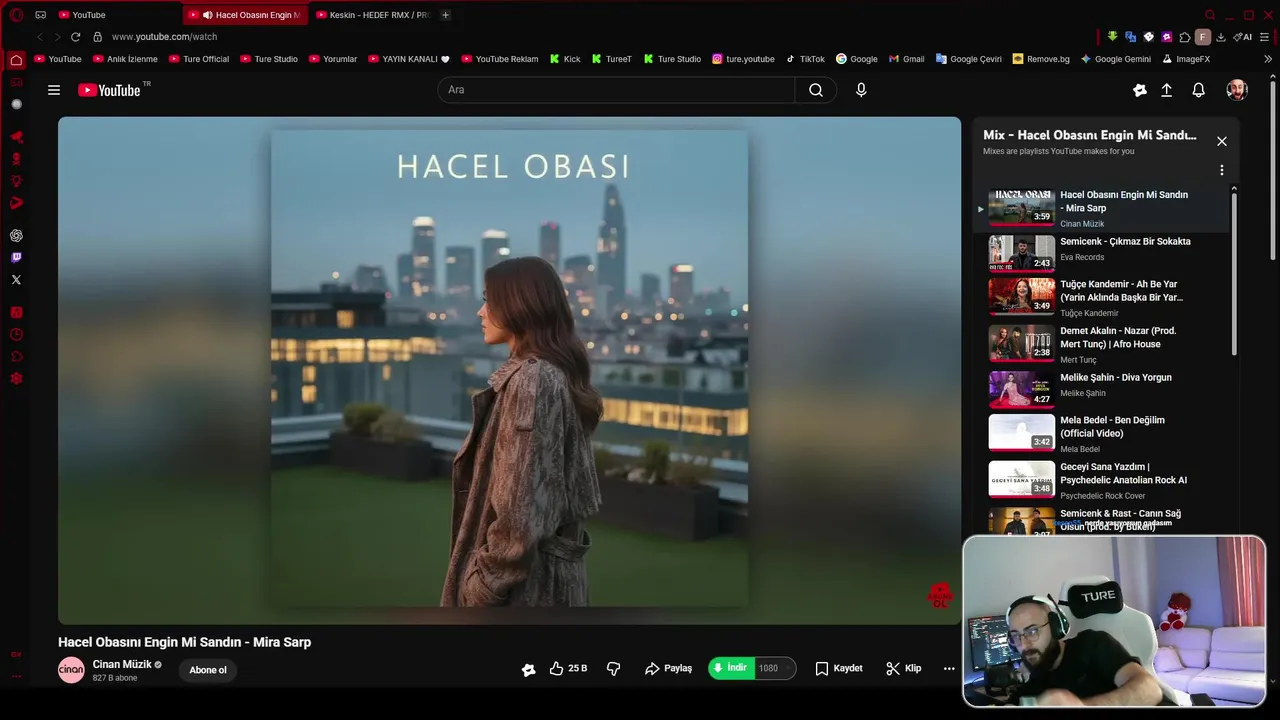The height and width of the screenshot is (720, 1280).
Task: Switch to the Keskin - HEDEF RMX tab
Action: click(372, 15)
